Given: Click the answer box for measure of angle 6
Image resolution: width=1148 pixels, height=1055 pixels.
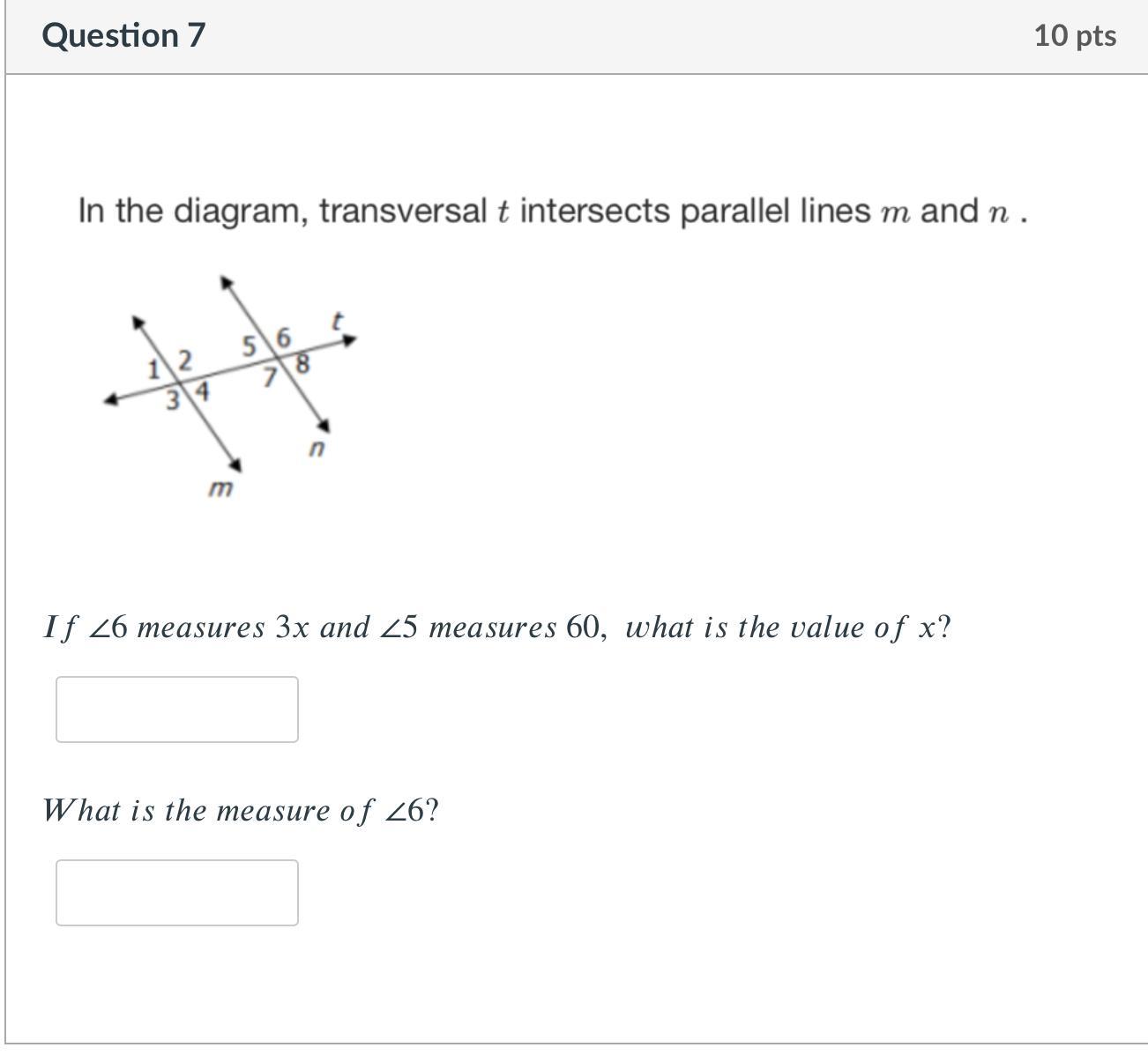Looking at the screenshot, I should [x=176, y=893].
